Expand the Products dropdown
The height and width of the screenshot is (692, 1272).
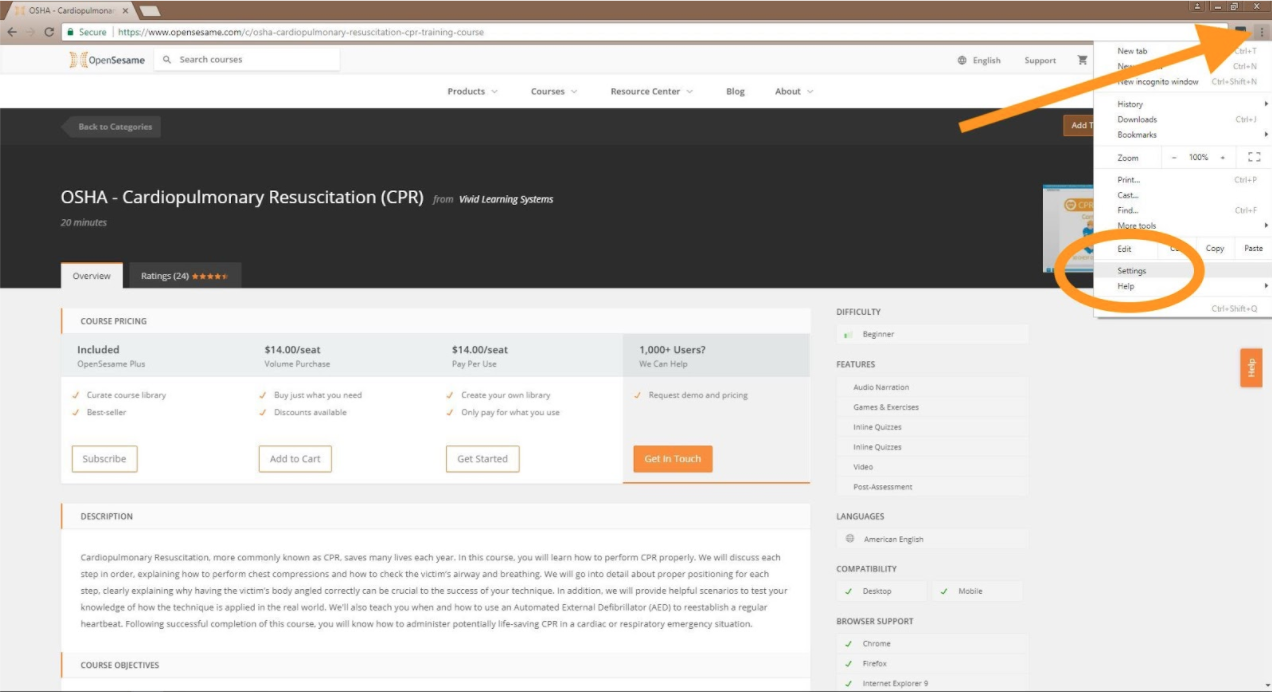pos(472,91)
